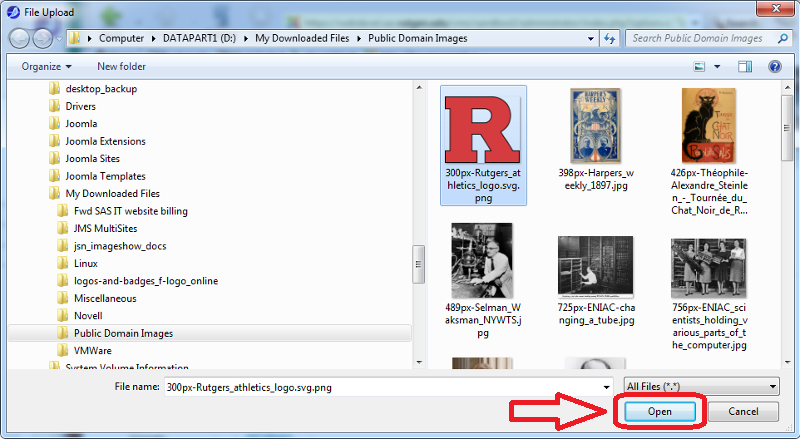Click the Forward navigation arrow button

tap(42, 39)
